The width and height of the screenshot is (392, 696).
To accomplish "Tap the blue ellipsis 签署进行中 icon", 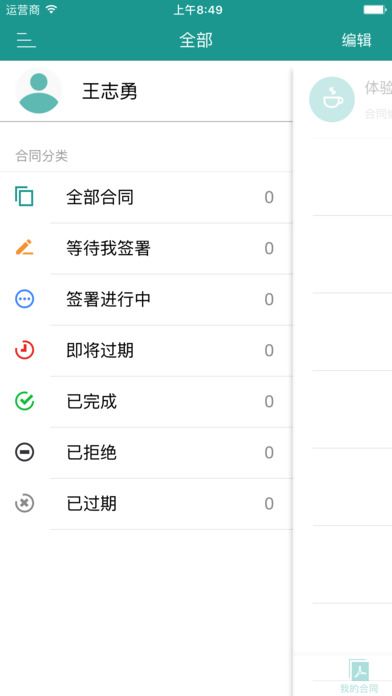I will tap(24, 299).
